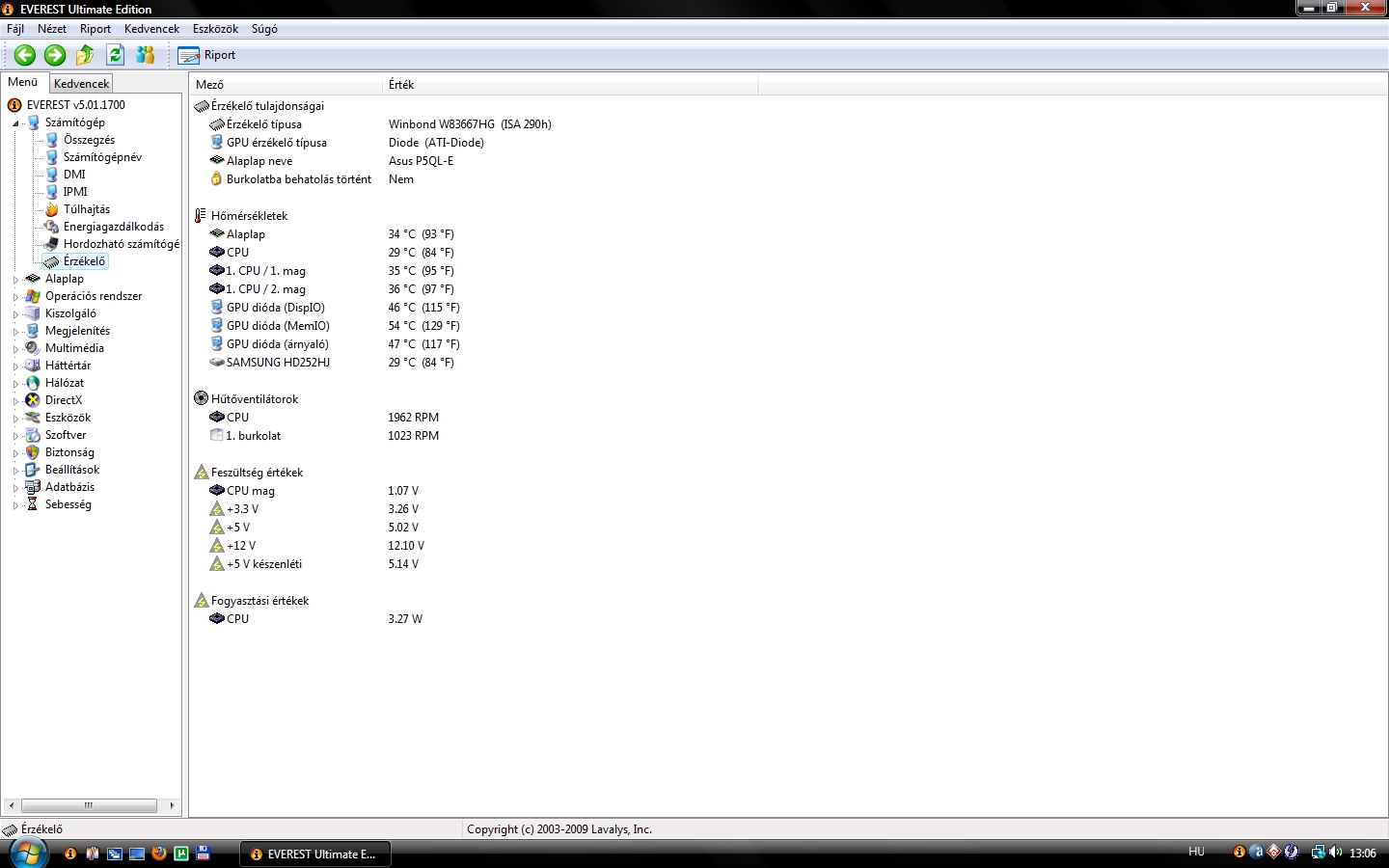Click the Szoftver tree icon
Screen dimensions: 1389x868
coord(33,435)
